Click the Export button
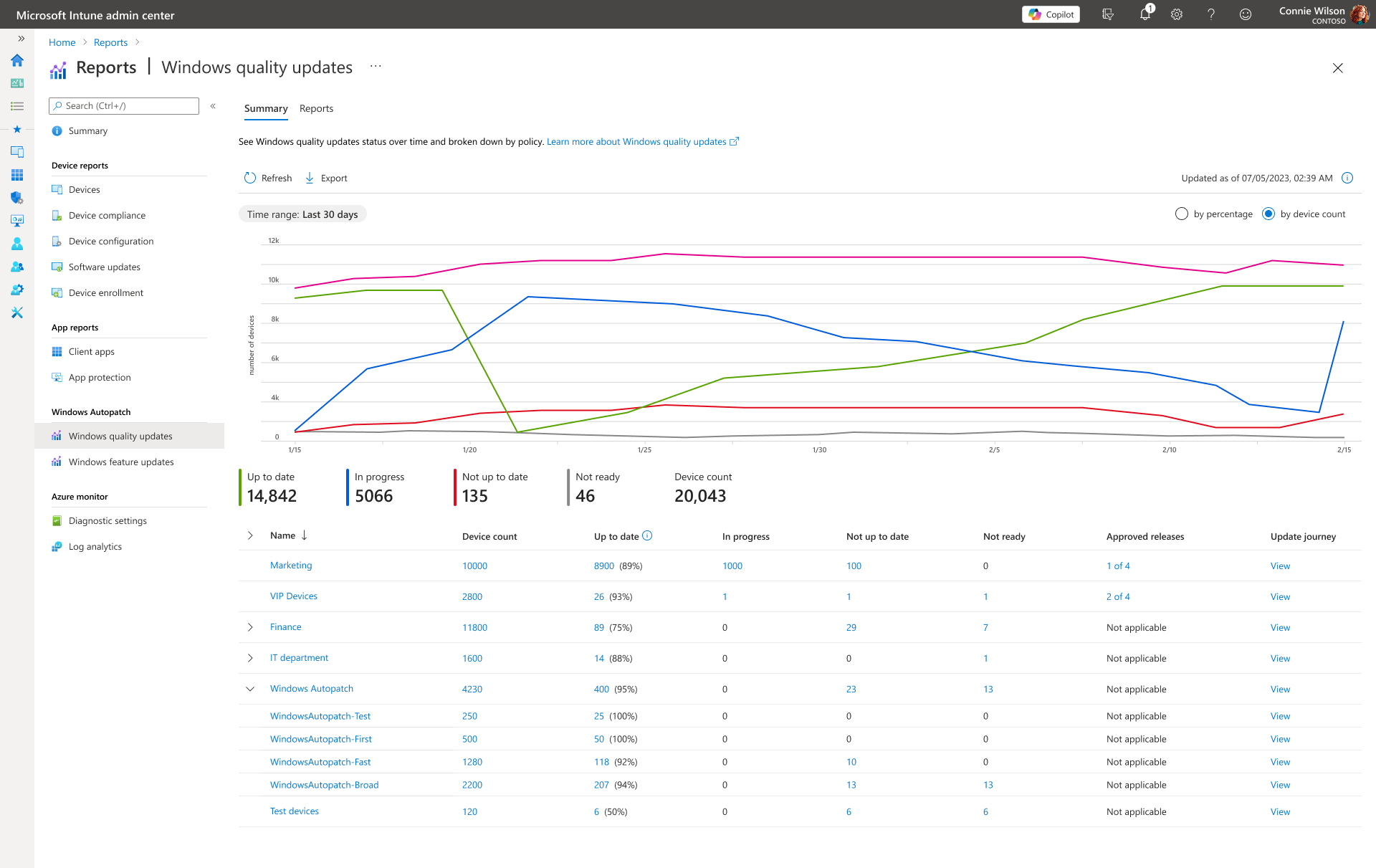 [326, 178]
